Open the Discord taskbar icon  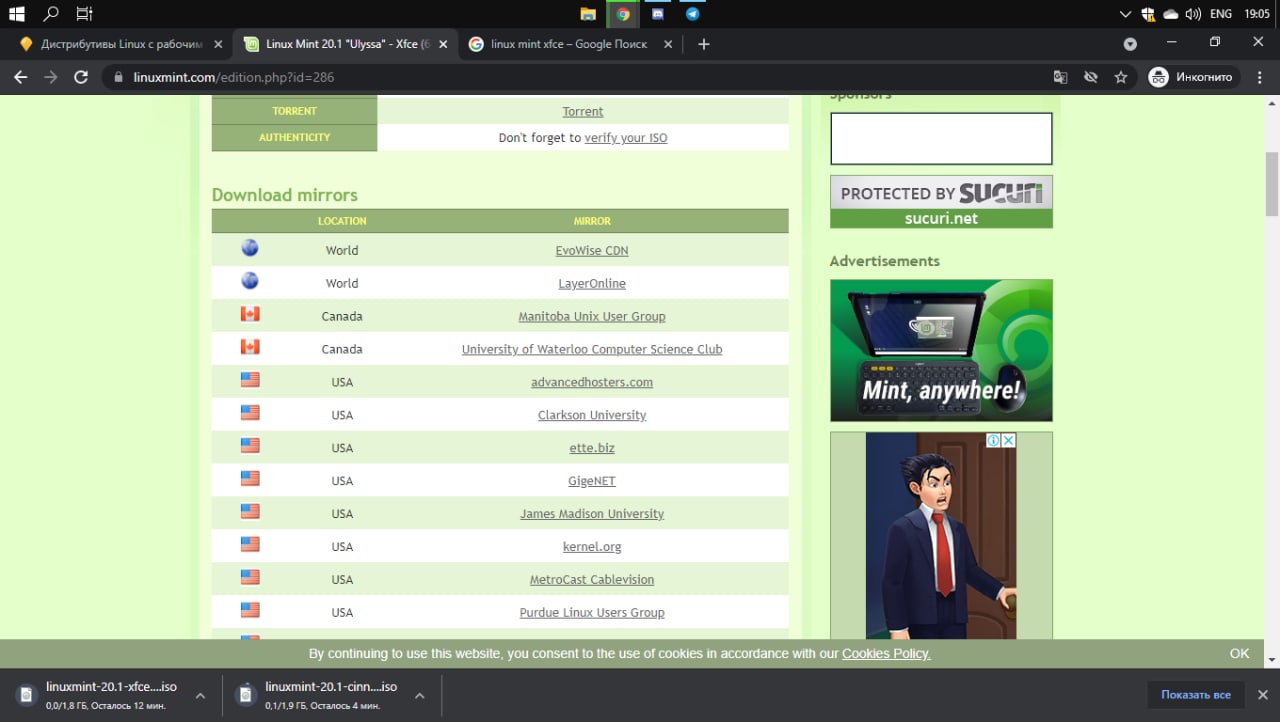click(658, 14)
